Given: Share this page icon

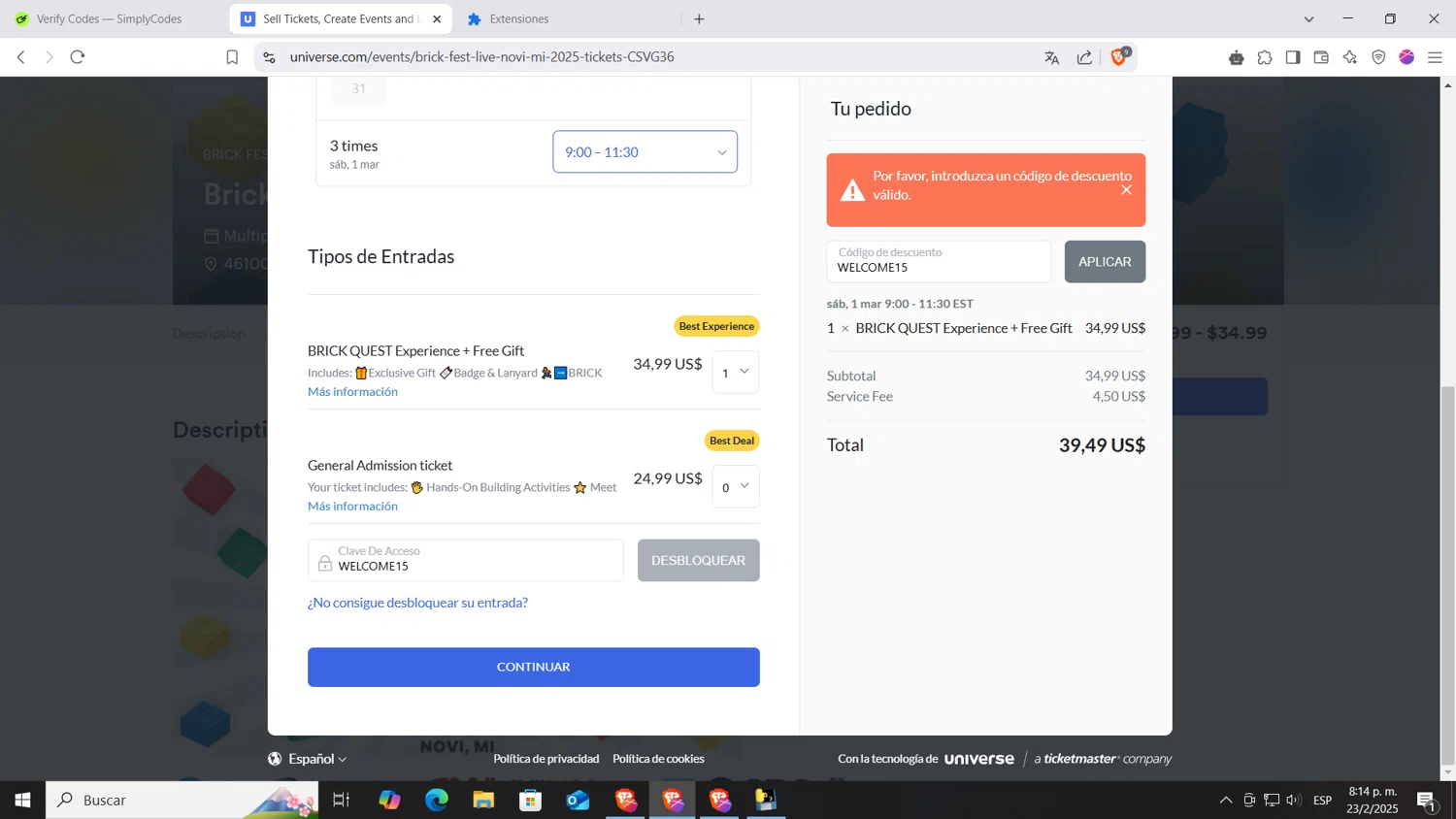Looking at the screenshot, I should [1084, 57].
